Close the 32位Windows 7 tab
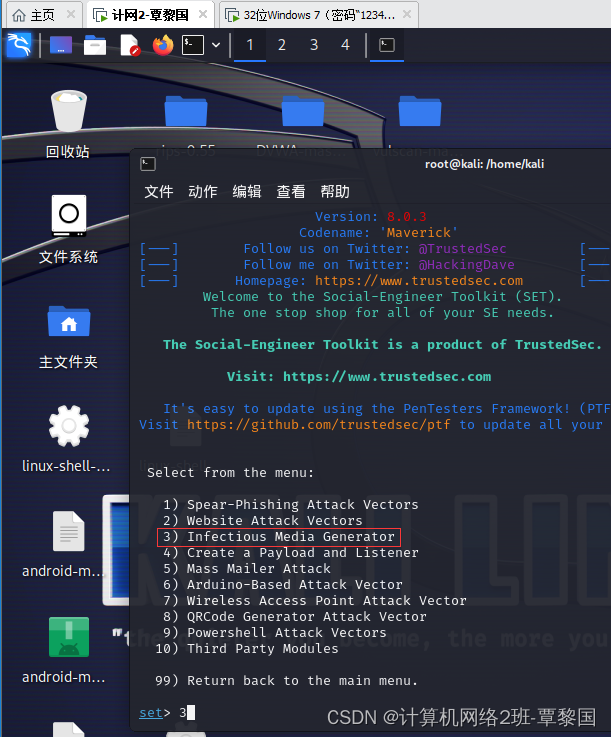The height and width of the screenshot is (737, 611). (407, 15)
